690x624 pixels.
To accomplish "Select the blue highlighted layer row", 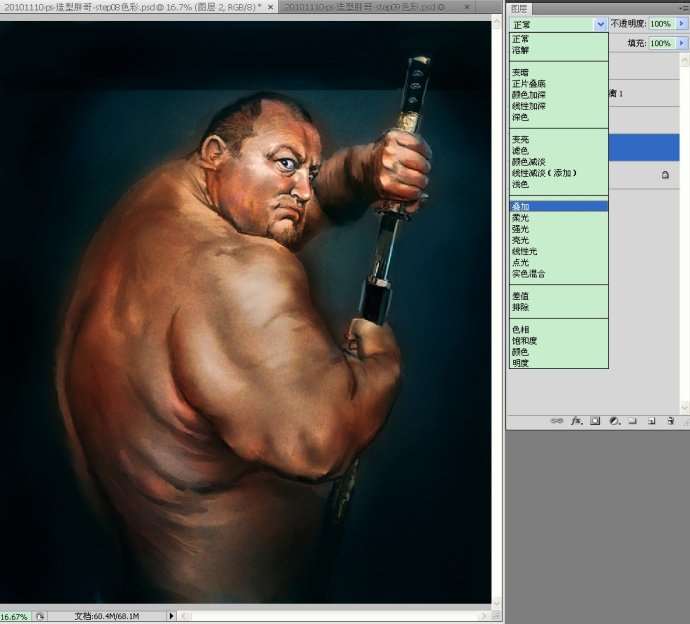I will click(x=644, y=147).
